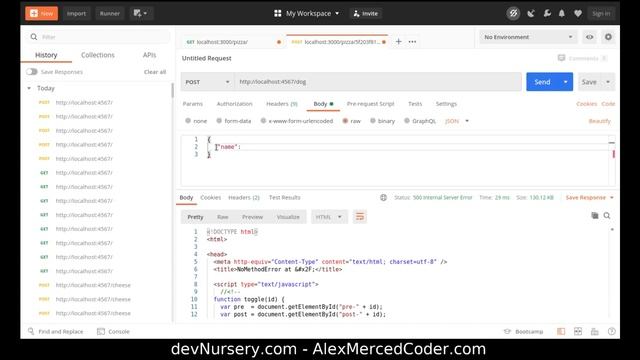Click the Send button
This screenshot has width=640, height=360.
click(542, 82)
